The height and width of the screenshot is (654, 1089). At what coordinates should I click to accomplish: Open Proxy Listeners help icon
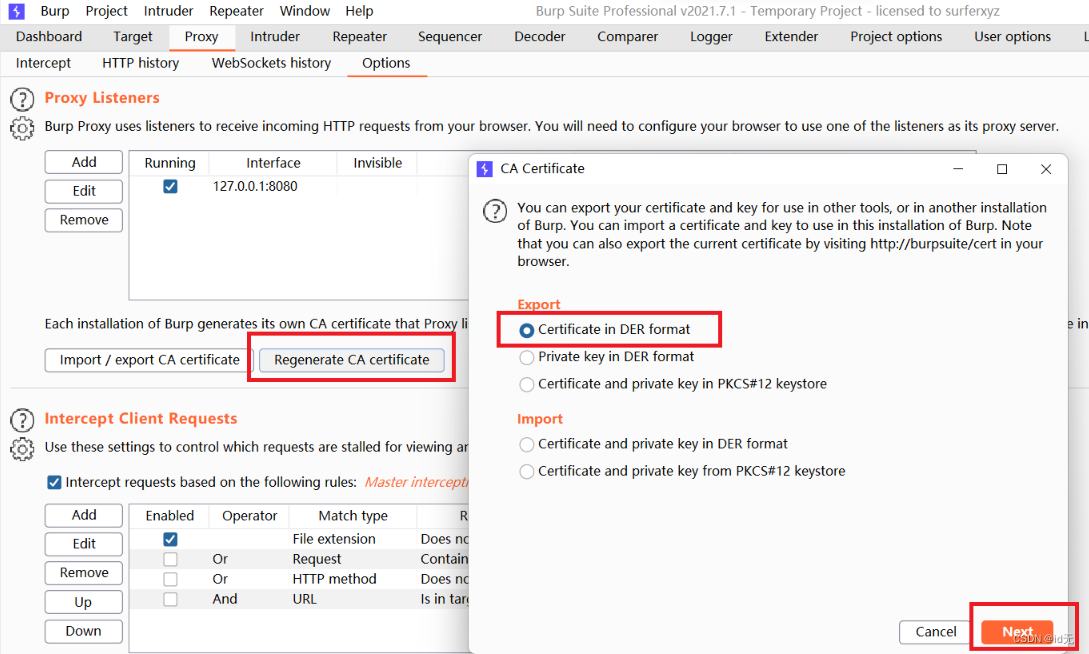[22, 99]
